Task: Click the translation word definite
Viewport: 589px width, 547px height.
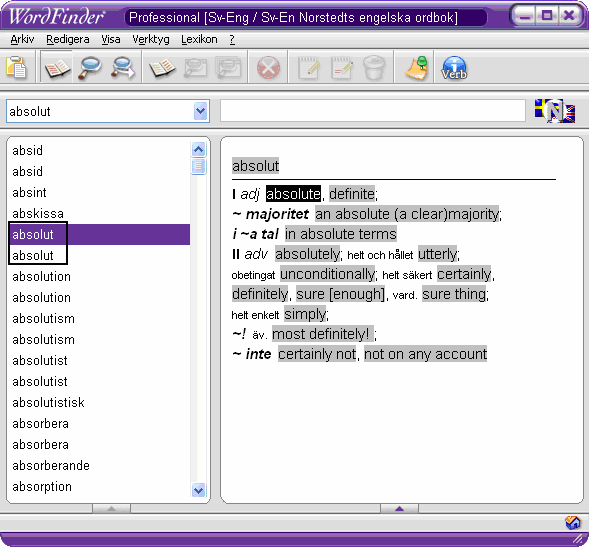Action: coord(352,194)
